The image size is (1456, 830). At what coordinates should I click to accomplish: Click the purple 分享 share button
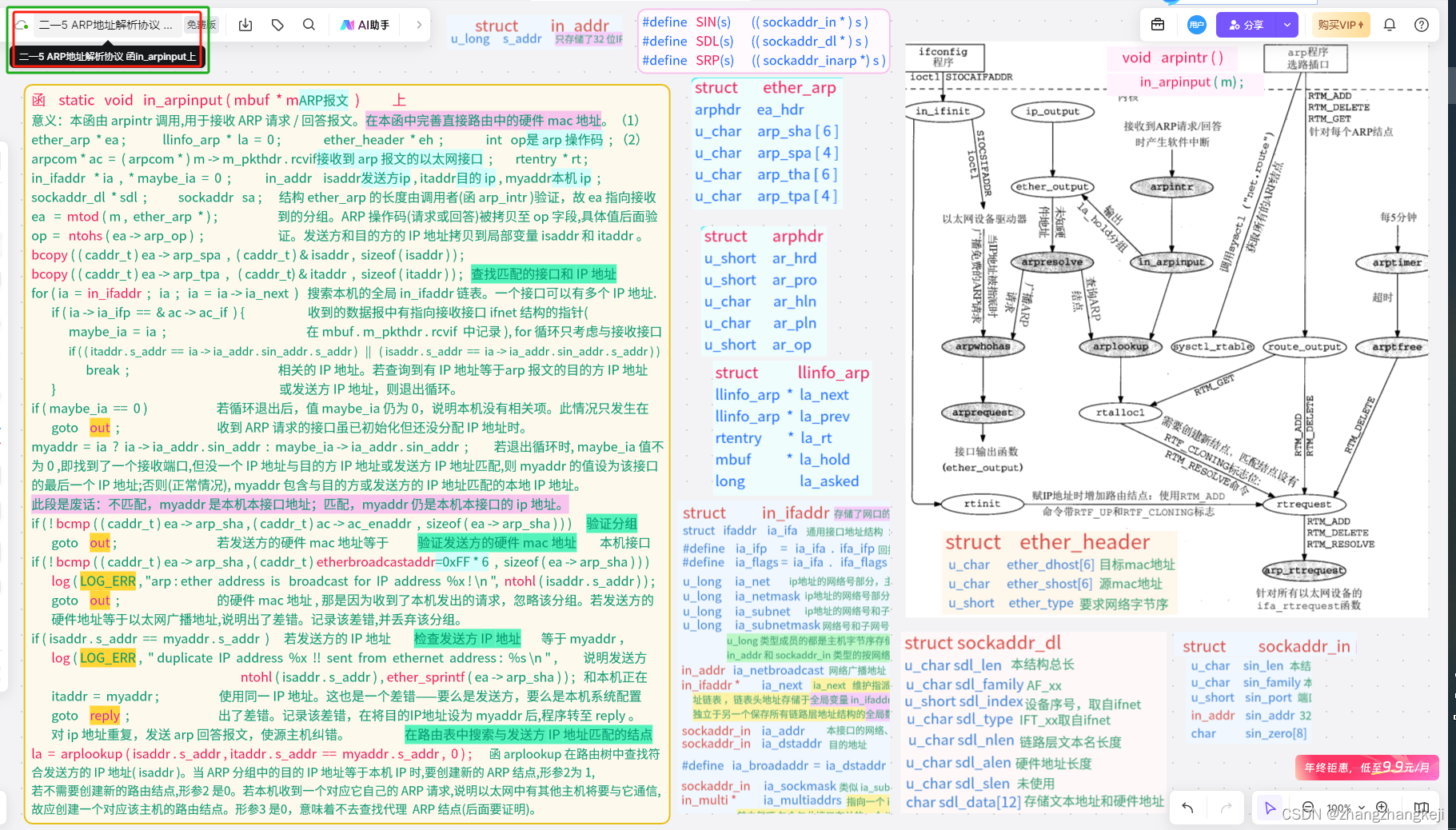tap(1247, 25)
